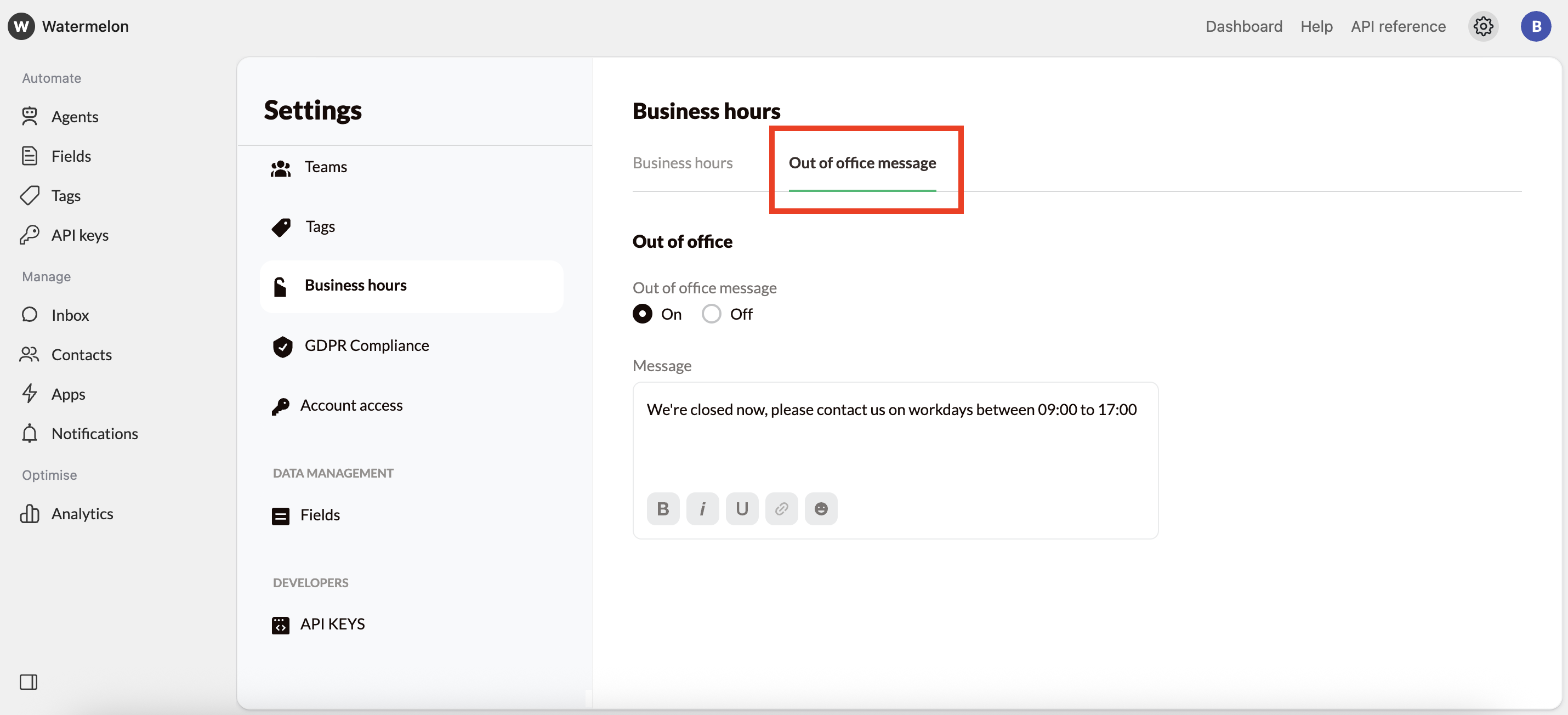The height and width of the screenshot is (715, 1568).
Task: Click the Bold formatting icon
Action: [x=663, y=508]
